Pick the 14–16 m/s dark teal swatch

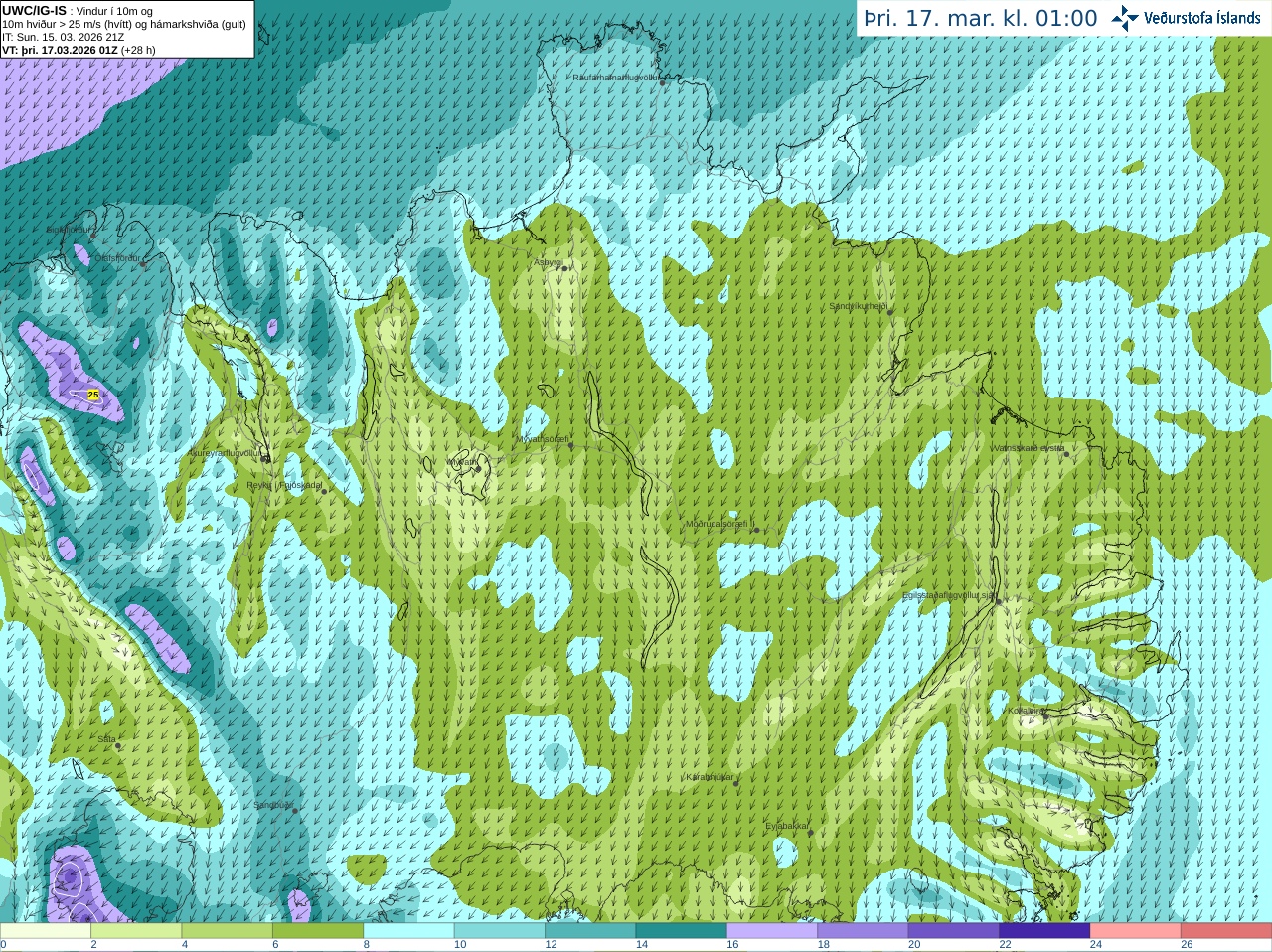click(x=681, y=931)
